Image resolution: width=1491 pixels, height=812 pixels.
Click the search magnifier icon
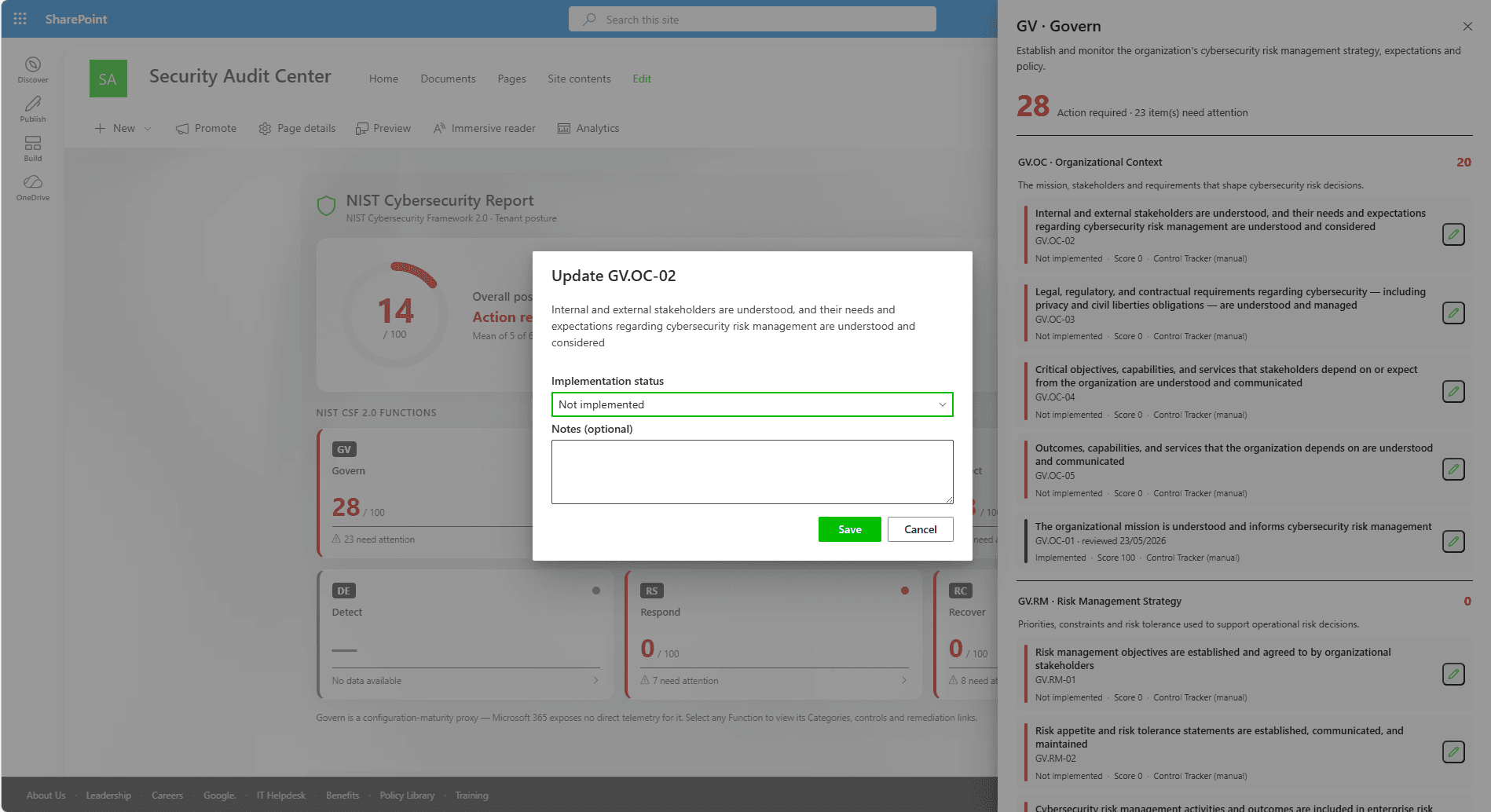[x=589, y=19]
